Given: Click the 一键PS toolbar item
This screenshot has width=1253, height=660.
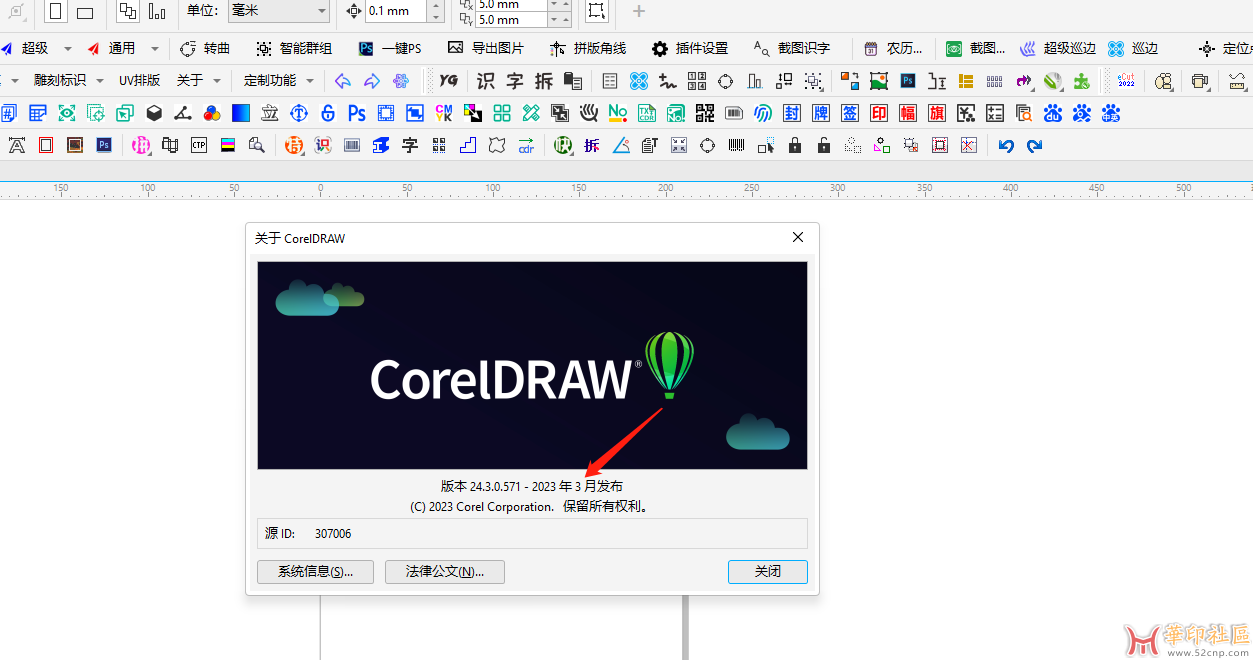Looking at the screenshot, I should tap(390, 48).
